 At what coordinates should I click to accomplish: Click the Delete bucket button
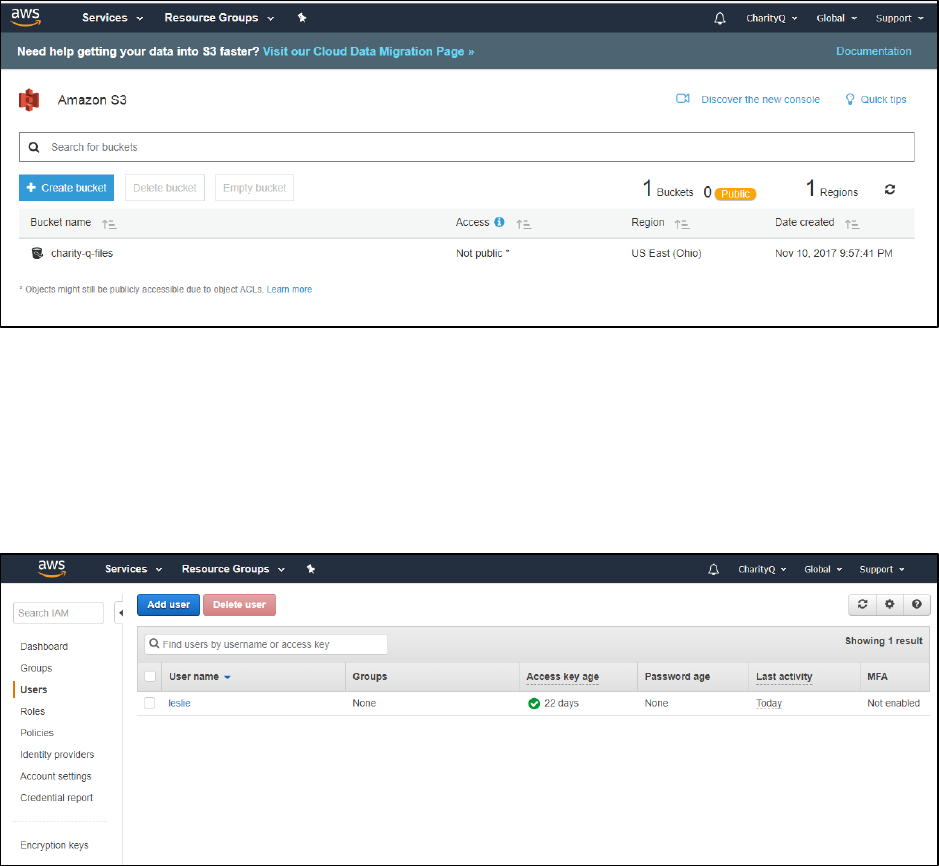tap(165, 188)
